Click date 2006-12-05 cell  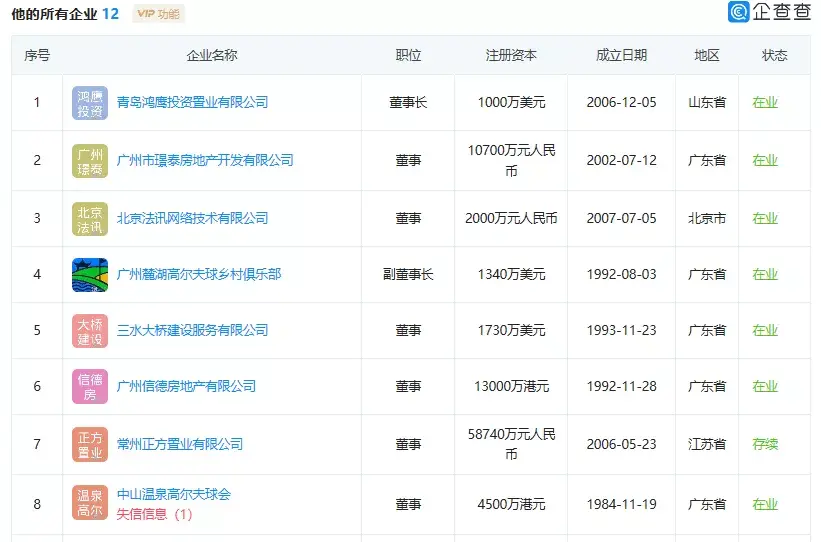click(x=622, y=102)
